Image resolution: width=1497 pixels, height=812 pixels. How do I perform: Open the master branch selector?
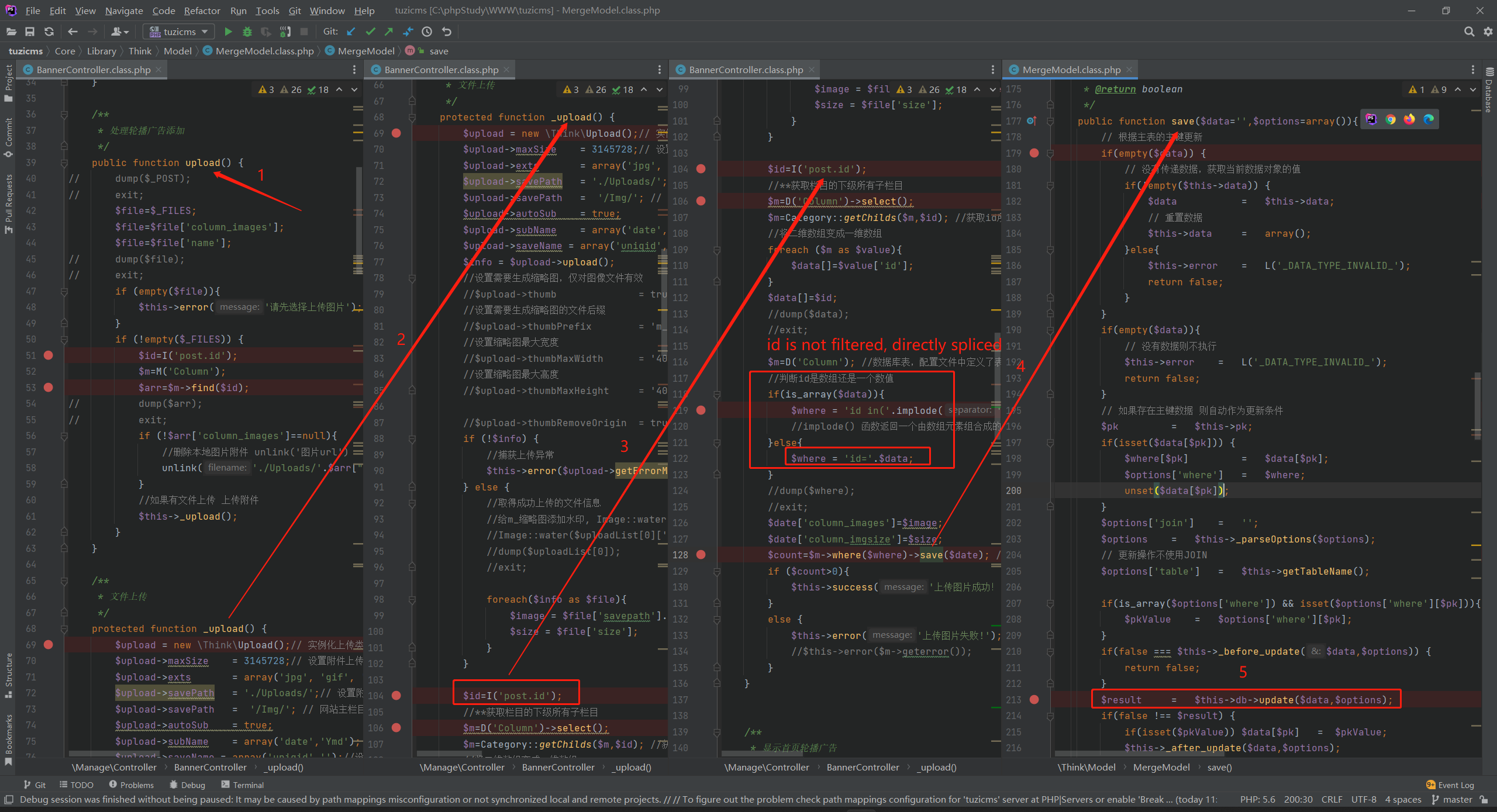click(x=1457, y=799)
